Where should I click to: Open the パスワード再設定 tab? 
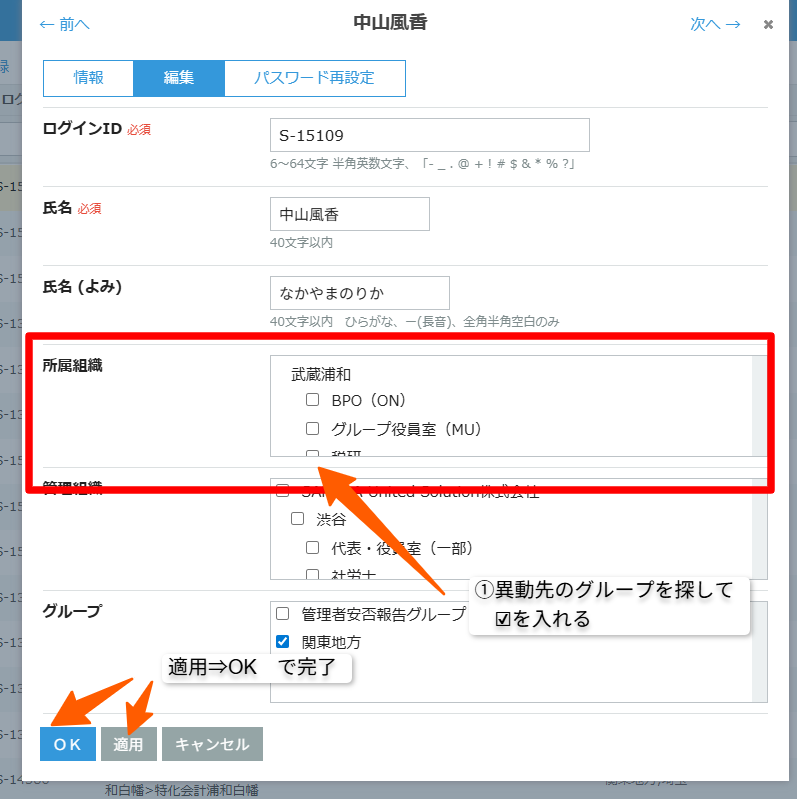point(314,78)
